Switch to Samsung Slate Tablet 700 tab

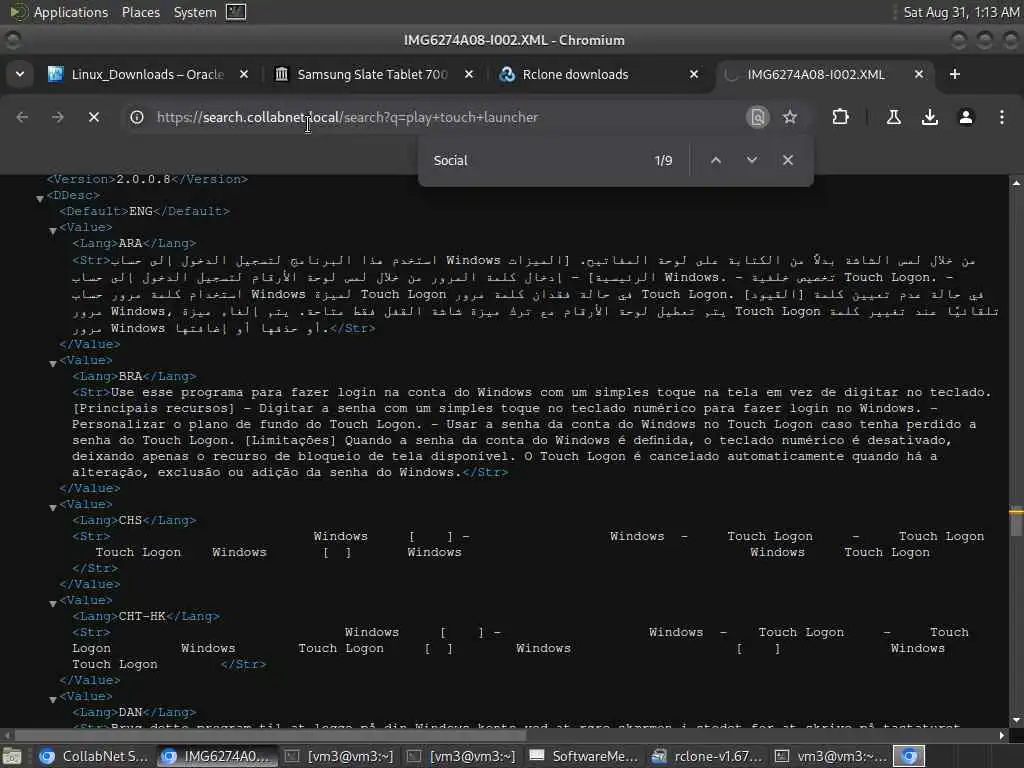click(x=372, y=74)
